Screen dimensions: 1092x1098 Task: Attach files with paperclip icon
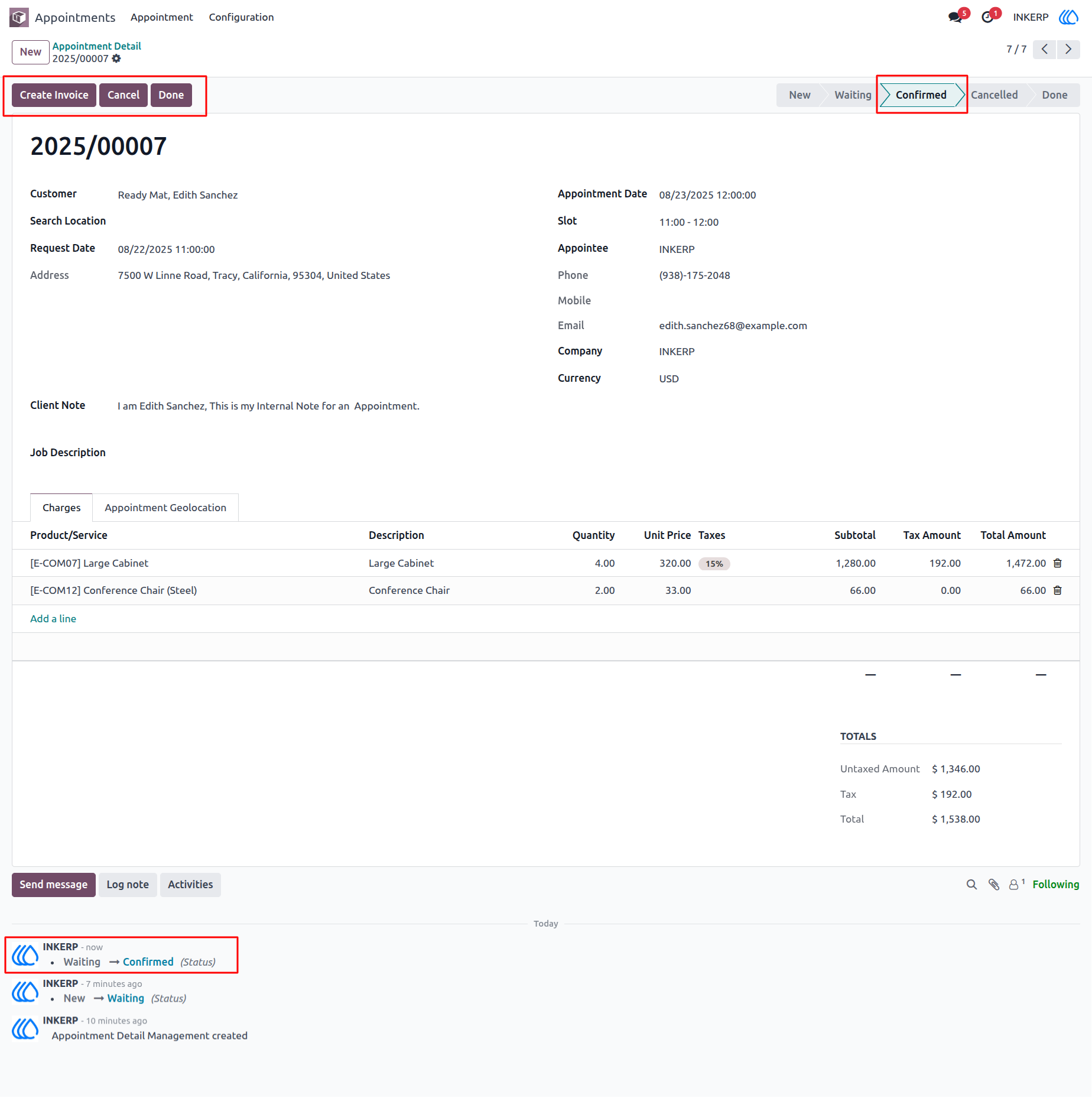[x=994, y=885]
